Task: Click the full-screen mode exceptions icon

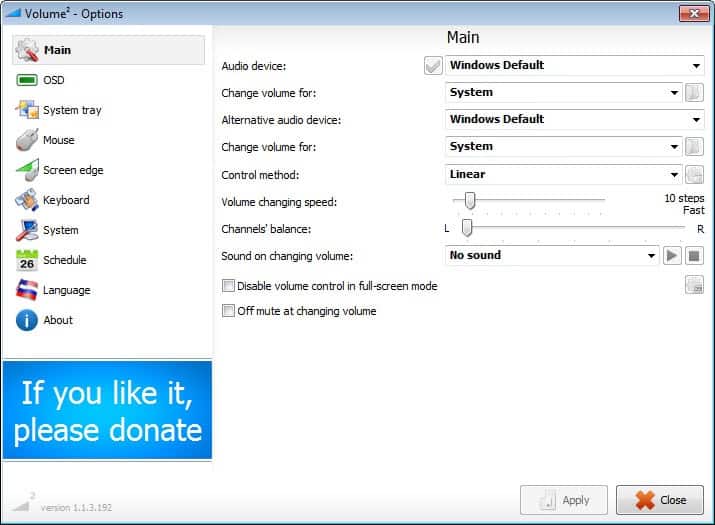Action: point(694,285)
